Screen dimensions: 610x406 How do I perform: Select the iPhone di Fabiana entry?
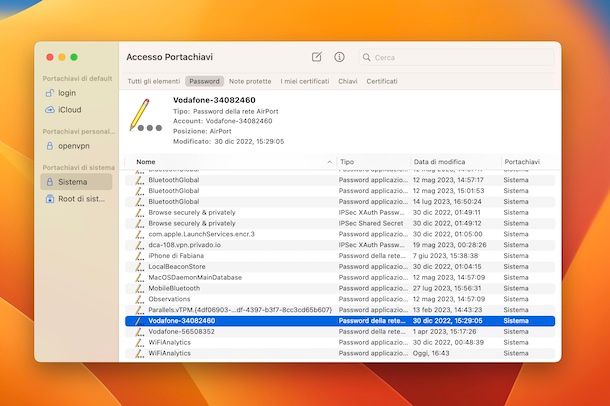coord(176,256)
